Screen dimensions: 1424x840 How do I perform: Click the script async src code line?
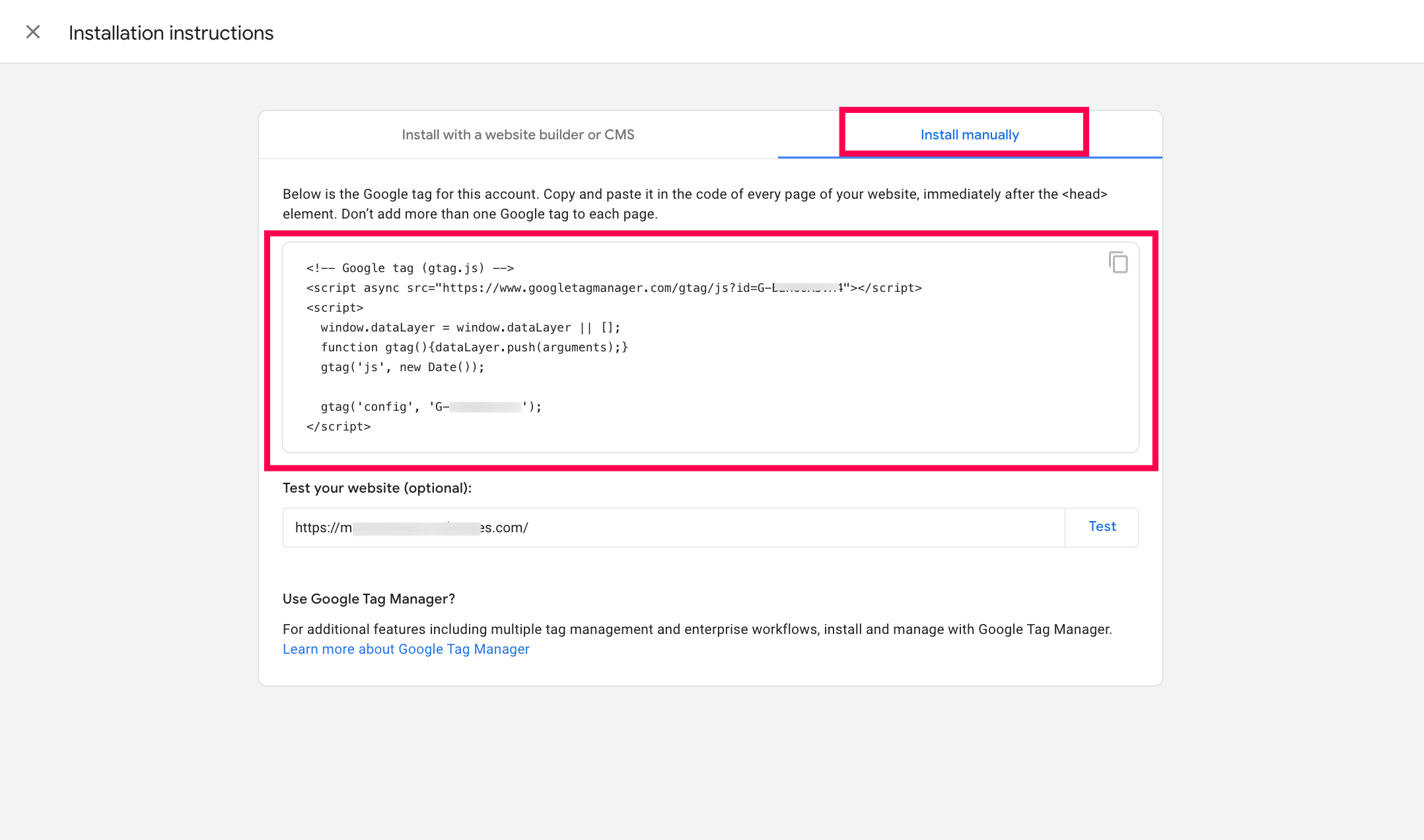[x=613, y=288]
